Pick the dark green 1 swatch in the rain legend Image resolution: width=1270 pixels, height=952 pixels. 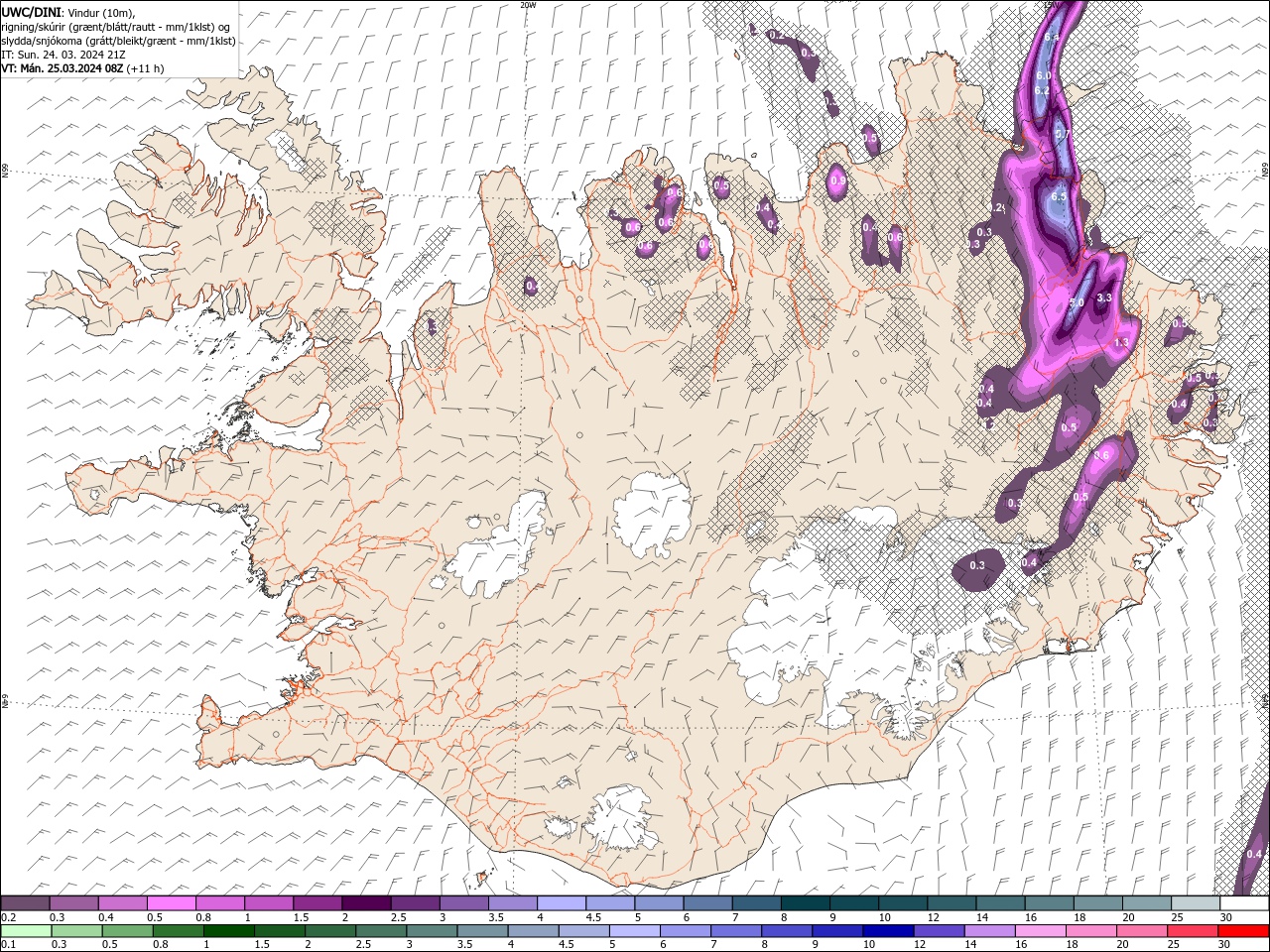228,930
